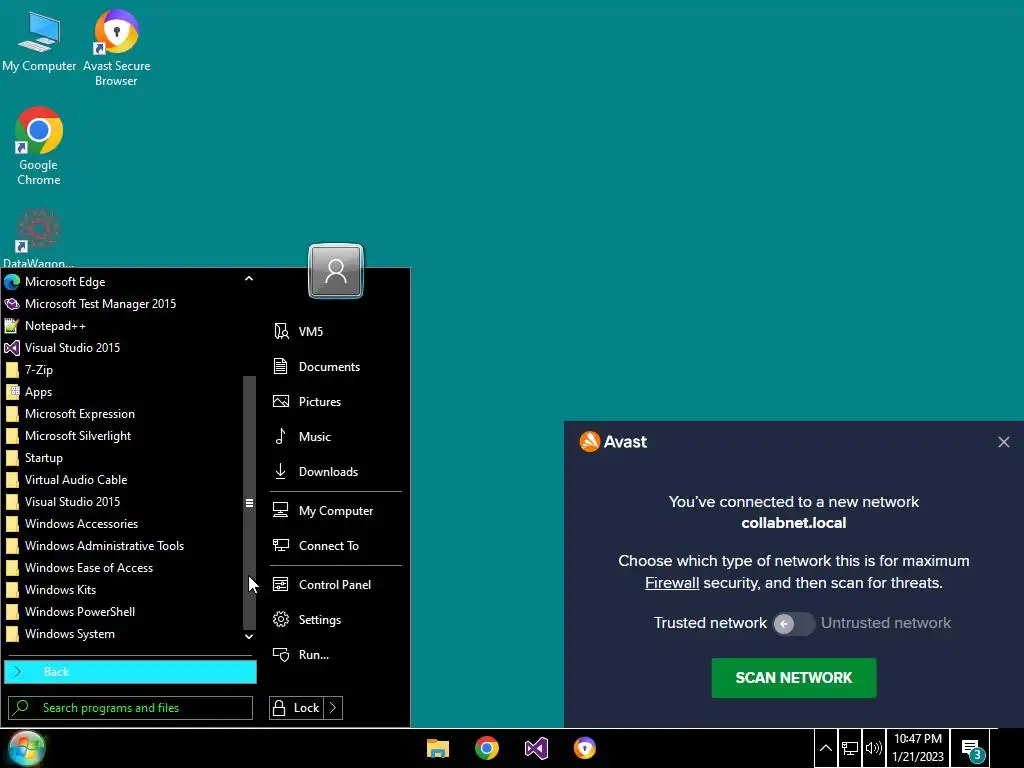Open Avast Secure Browser from taskbar
The image size is (1024, 768).
(x=584, y=748)
